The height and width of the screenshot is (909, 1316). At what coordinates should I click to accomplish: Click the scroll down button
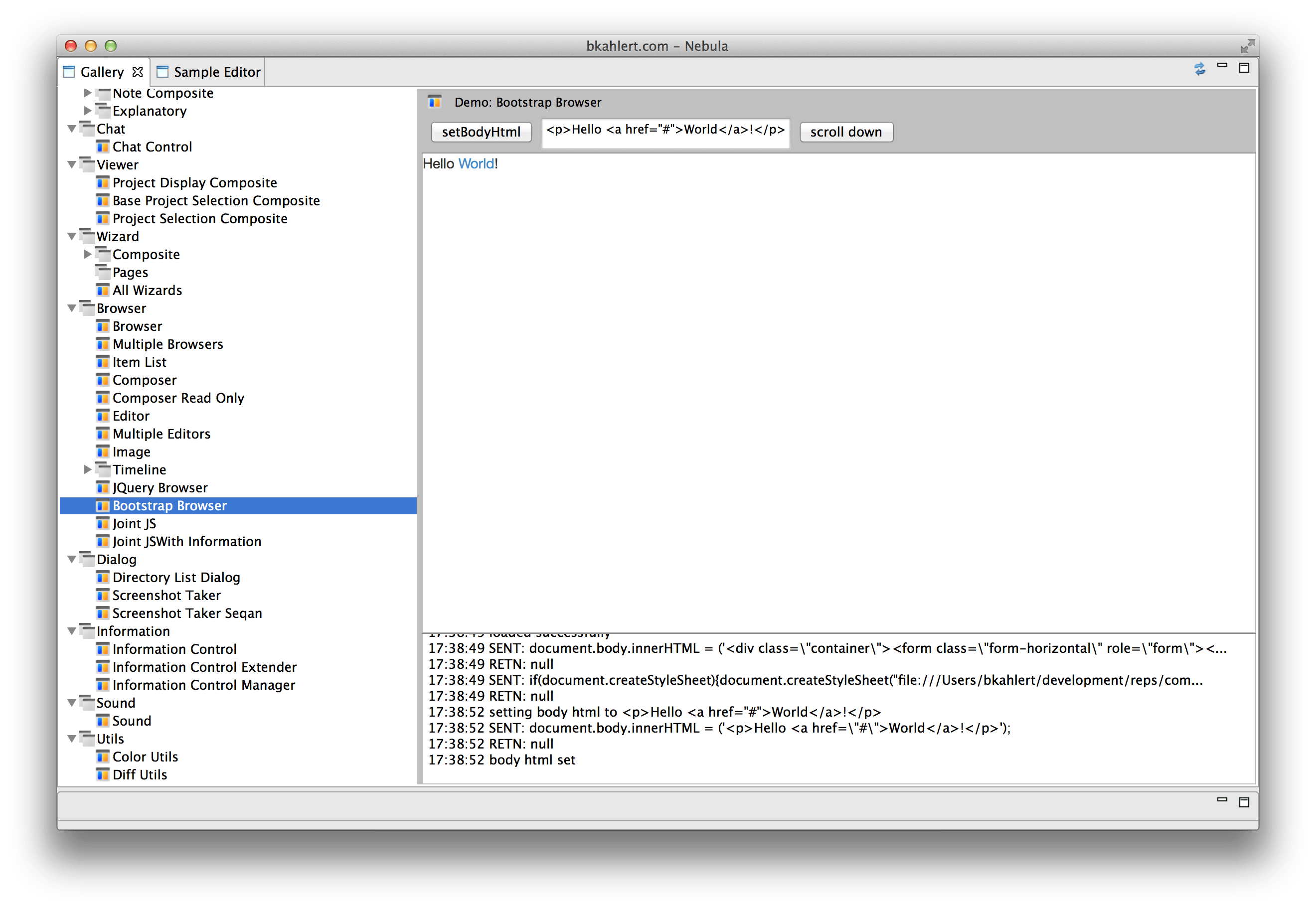tap(846, 131)
